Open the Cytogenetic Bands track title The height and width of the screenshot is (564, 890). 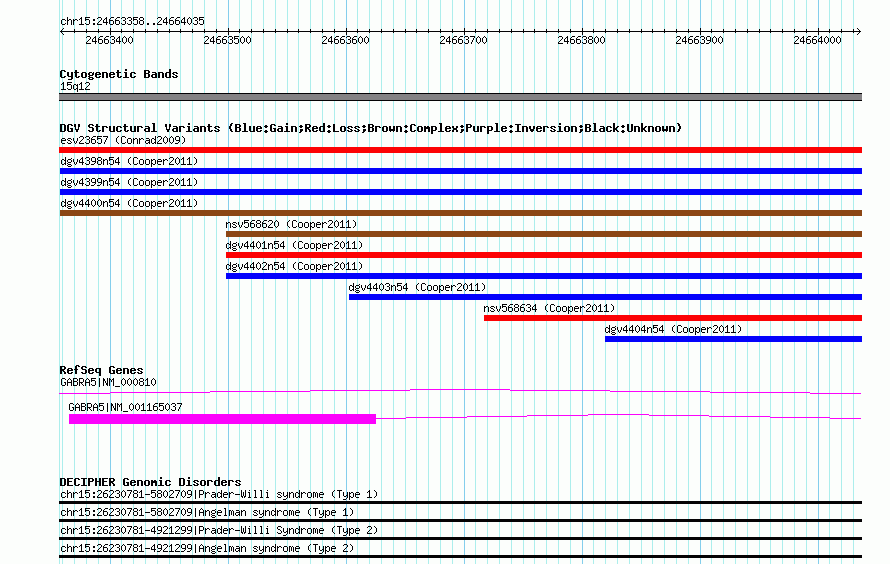click(x=119, y=74)
